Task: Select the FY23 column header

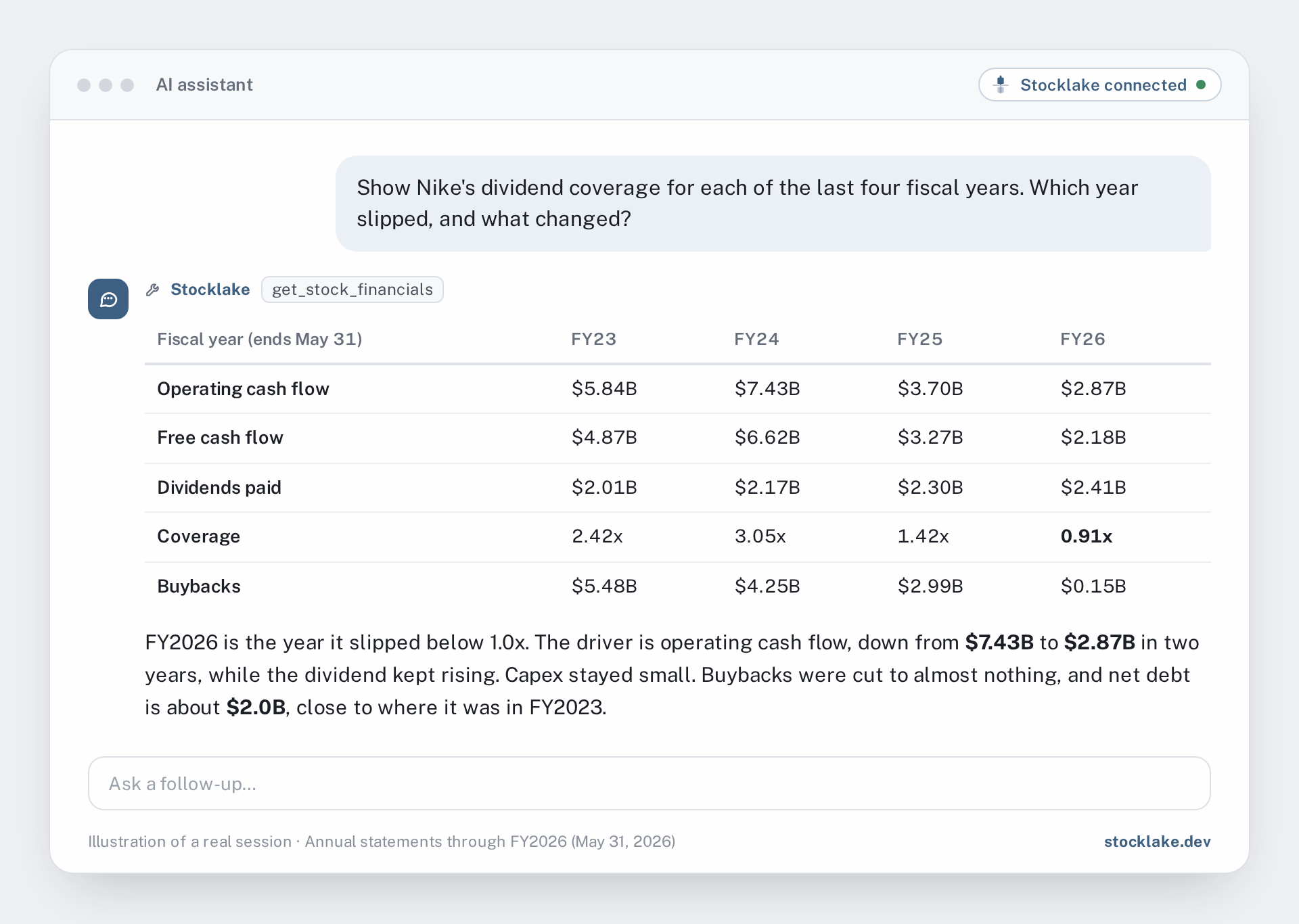Action: pyautogui.click(x=593, y=339)
